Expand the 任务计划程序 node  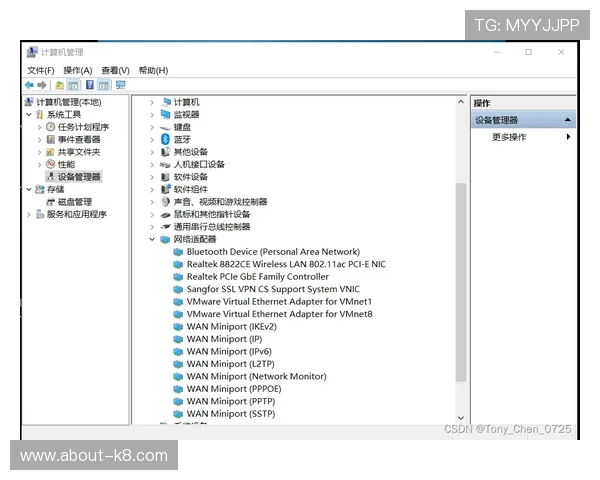[x=39, y=127]
